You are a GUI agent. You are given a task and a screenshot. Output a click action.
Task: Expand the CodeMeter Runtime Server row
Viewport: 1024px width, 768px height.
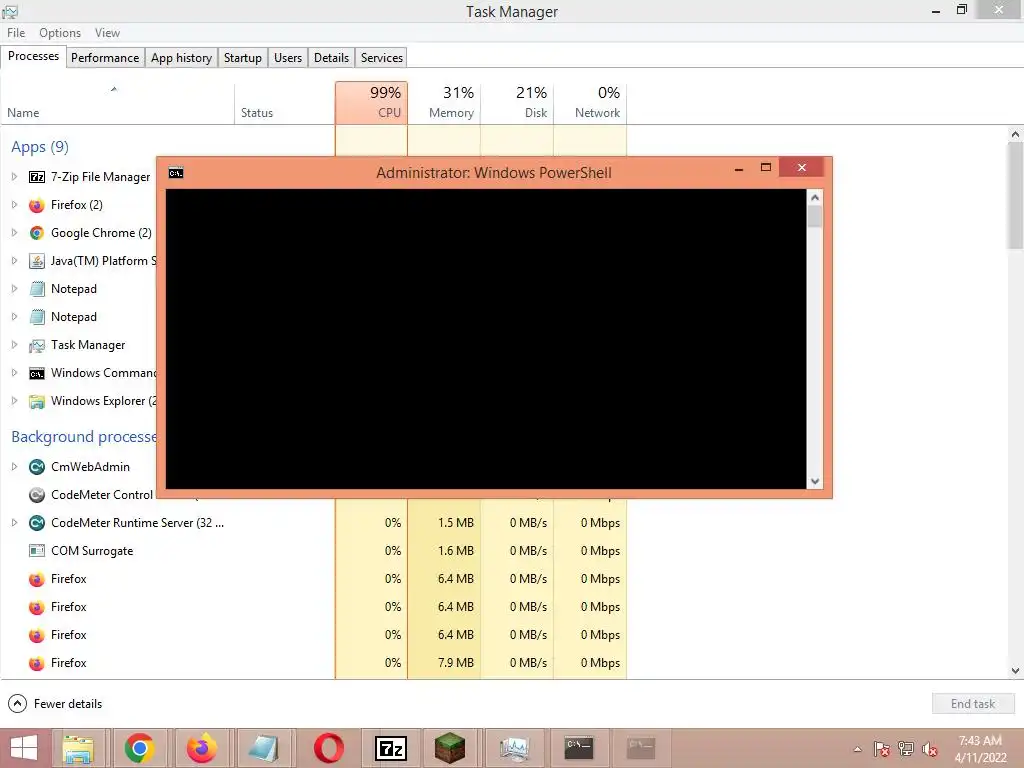pos(14,522)
